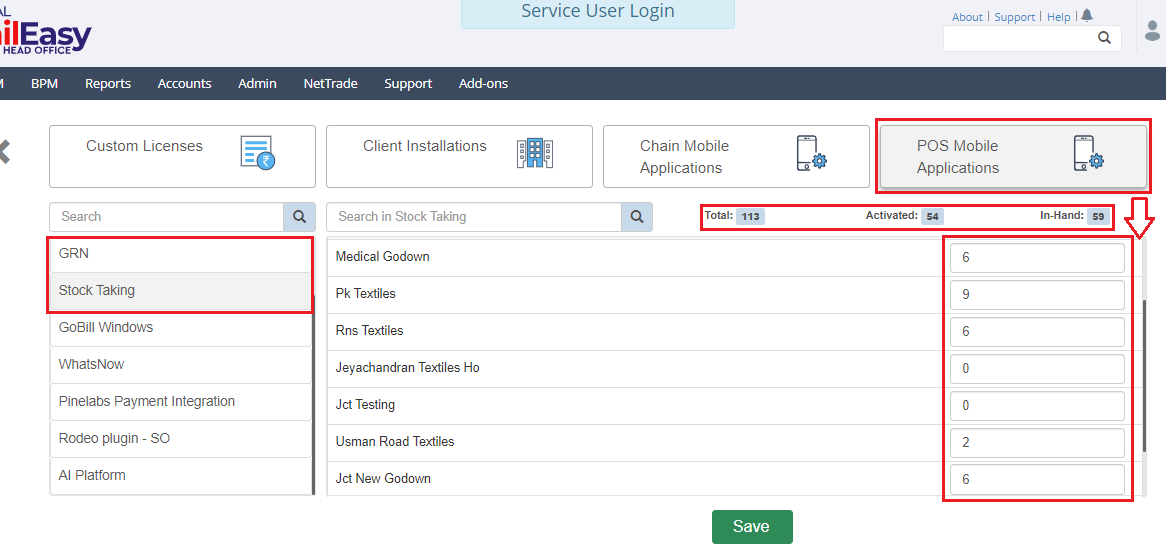Open the Reports menu
The width and height of the screenshot is (1166, 559).
[108, 84]
